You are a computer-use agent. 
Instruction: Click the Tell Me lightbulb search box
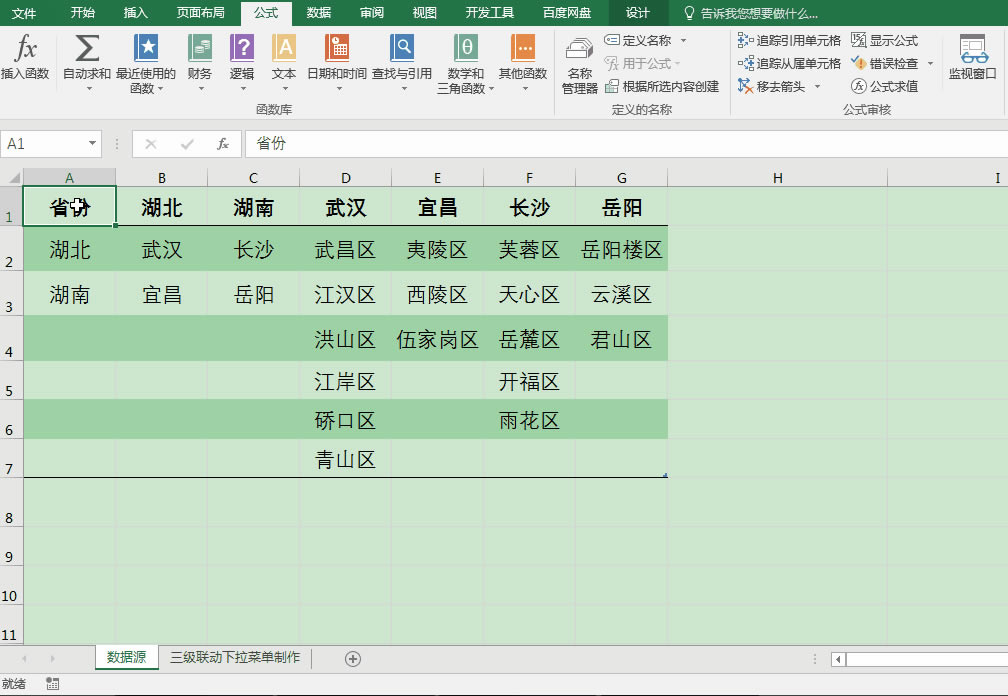752,13
